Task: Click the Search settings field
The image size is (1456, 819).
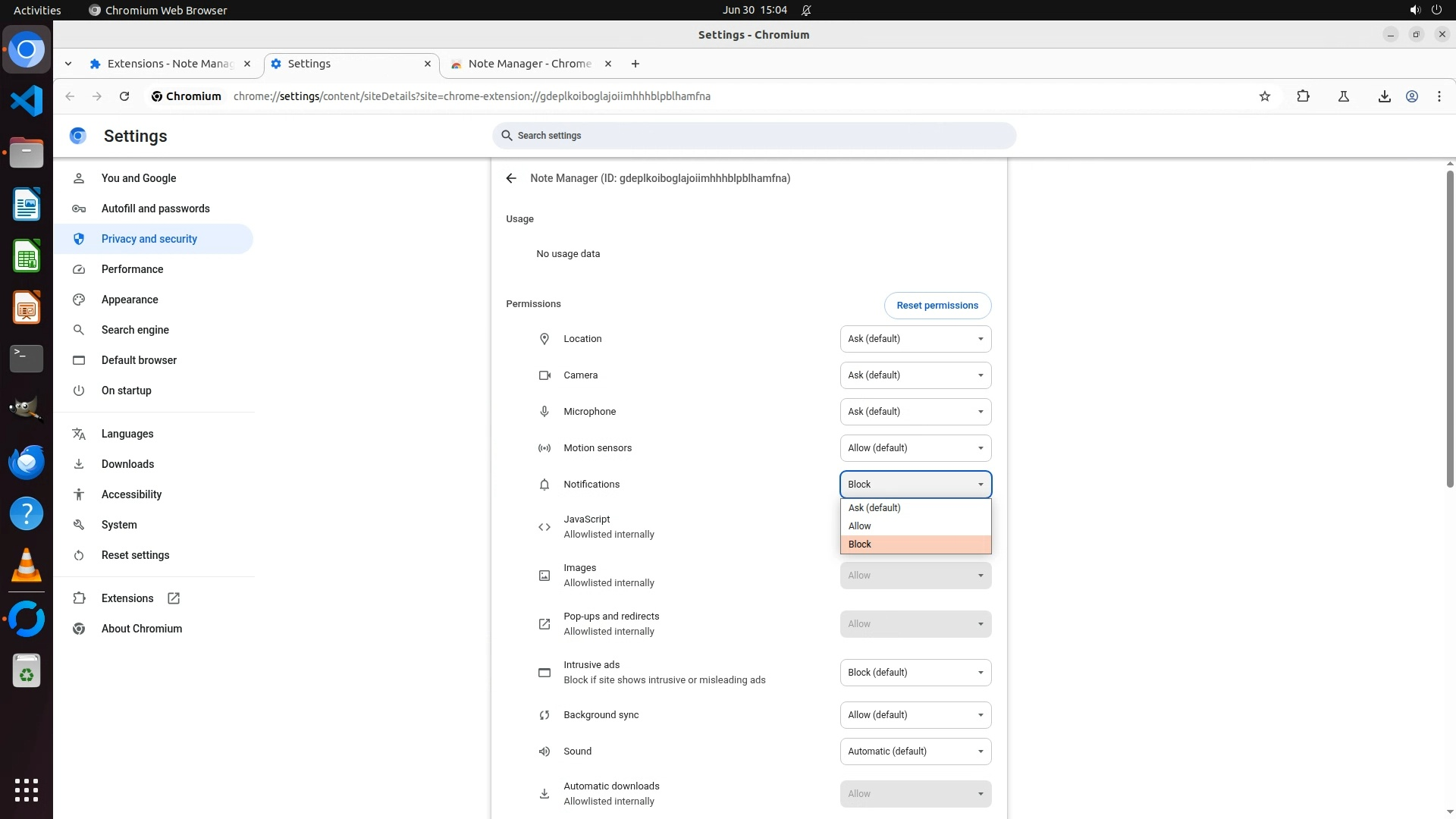Action: (753, 136)
